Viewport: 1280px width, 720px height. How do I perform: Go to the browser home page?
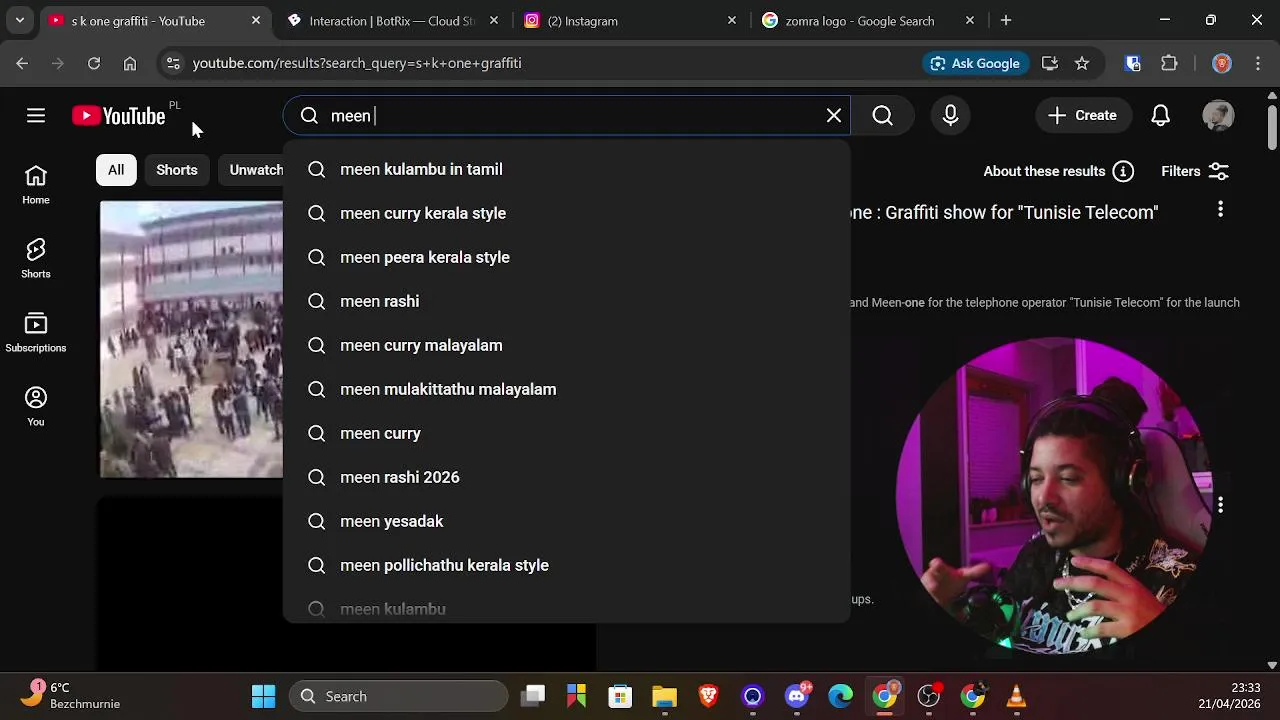130,63
